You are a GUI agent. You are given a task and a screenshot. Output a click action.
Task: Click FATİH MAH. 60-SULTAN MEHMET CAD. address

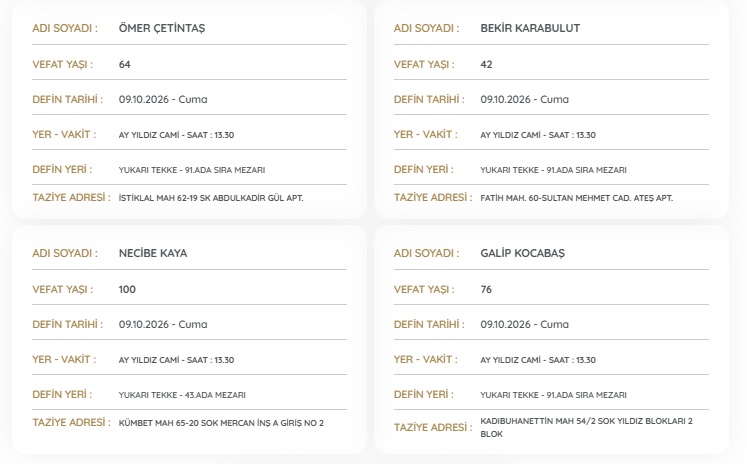click(576, 198)
